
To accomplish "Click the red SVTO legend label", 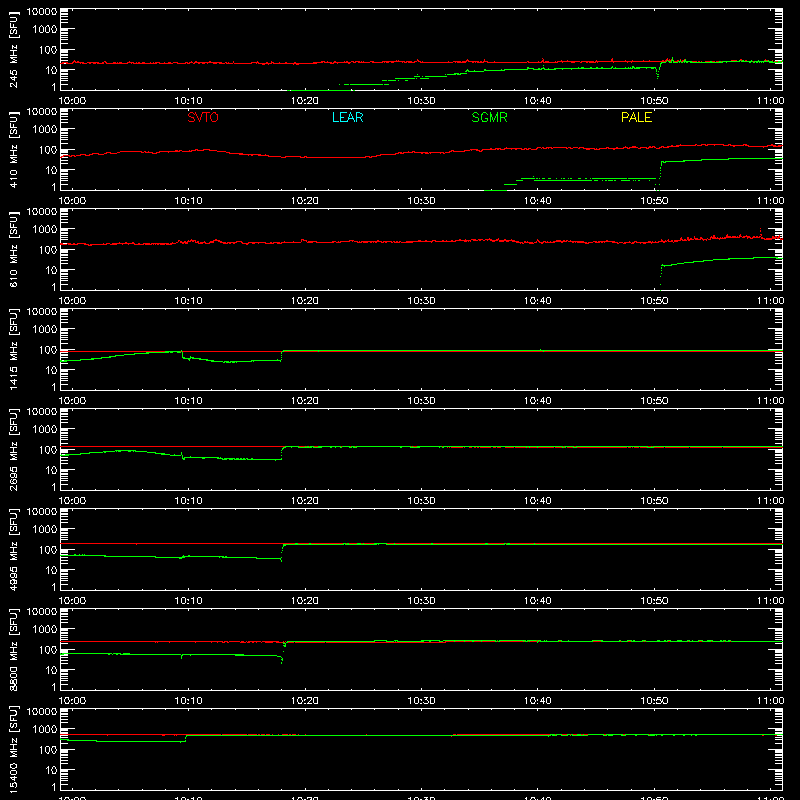I will point(203,117).
